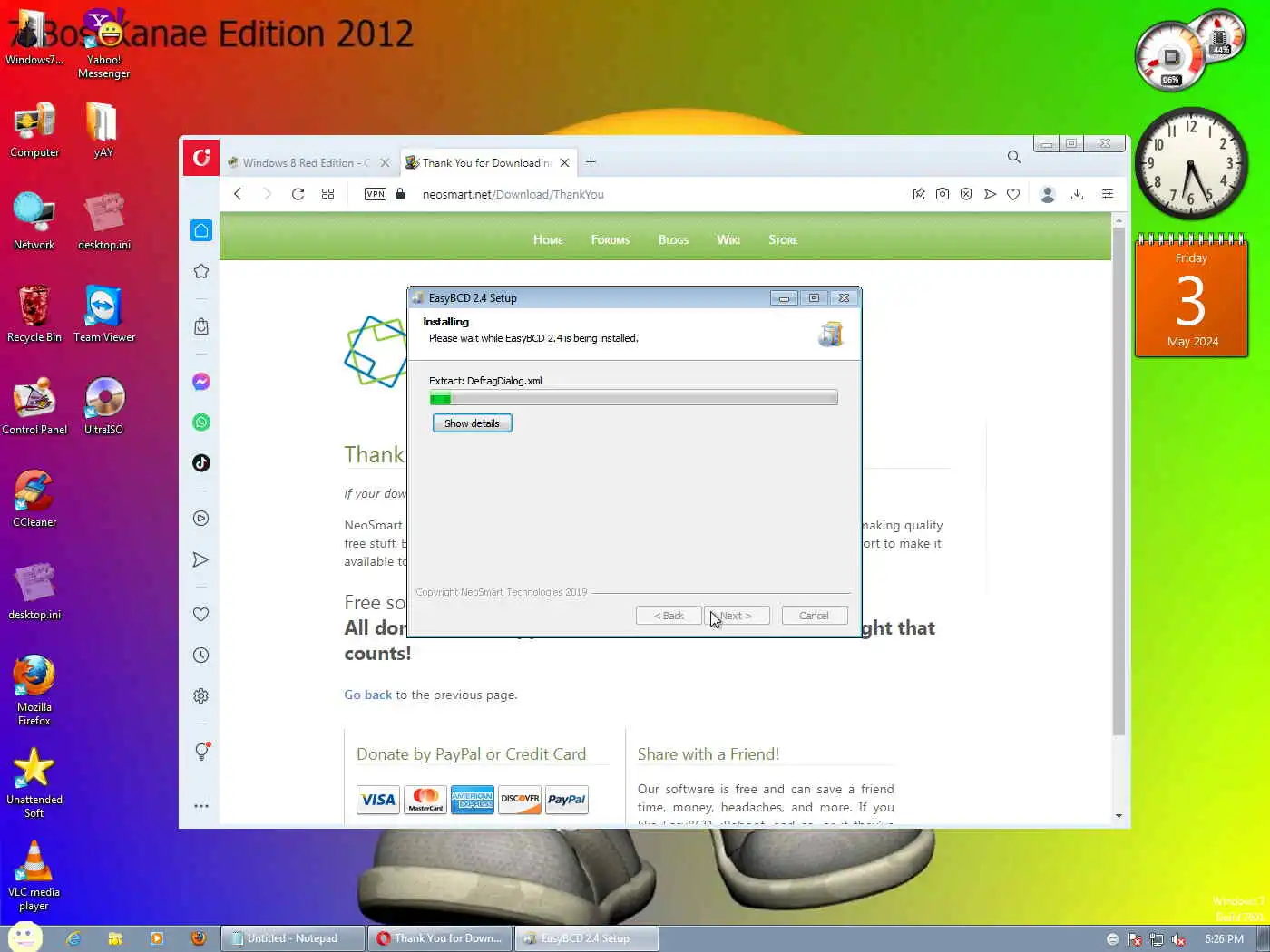Toggle the VPN badge in address bar
Image resolution: width=1270 pixels, height=952 pixels.
click(x=376, y=194)
